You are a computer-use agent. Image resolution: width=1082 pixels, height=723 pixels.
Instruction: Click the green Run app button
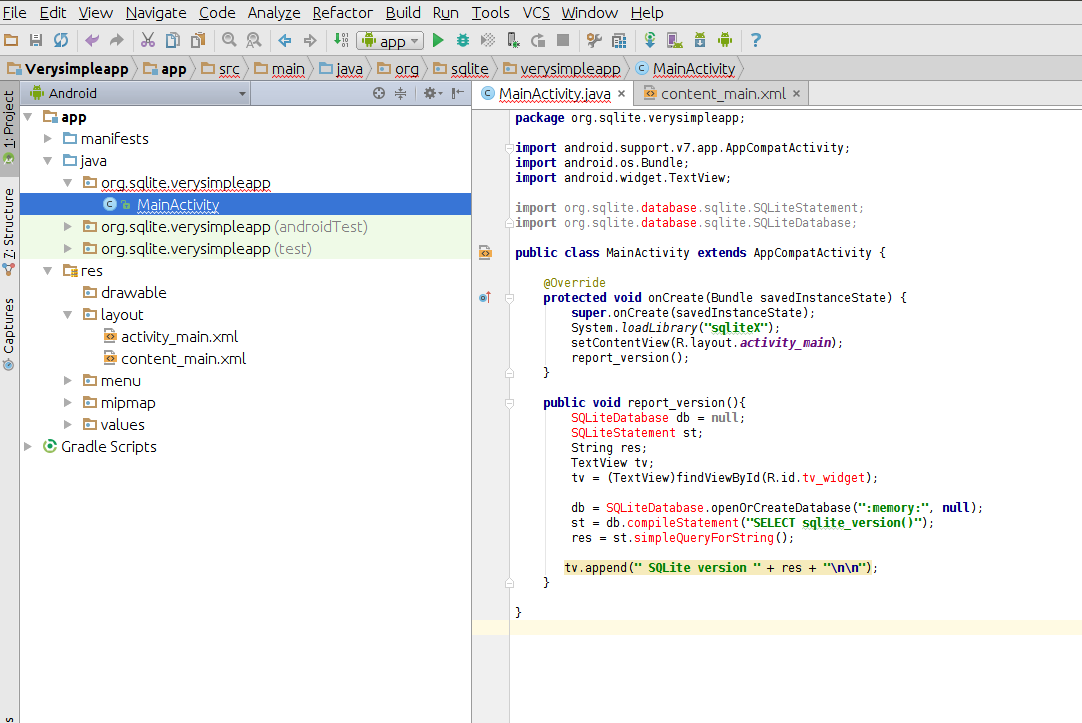[x=438, y=41]
